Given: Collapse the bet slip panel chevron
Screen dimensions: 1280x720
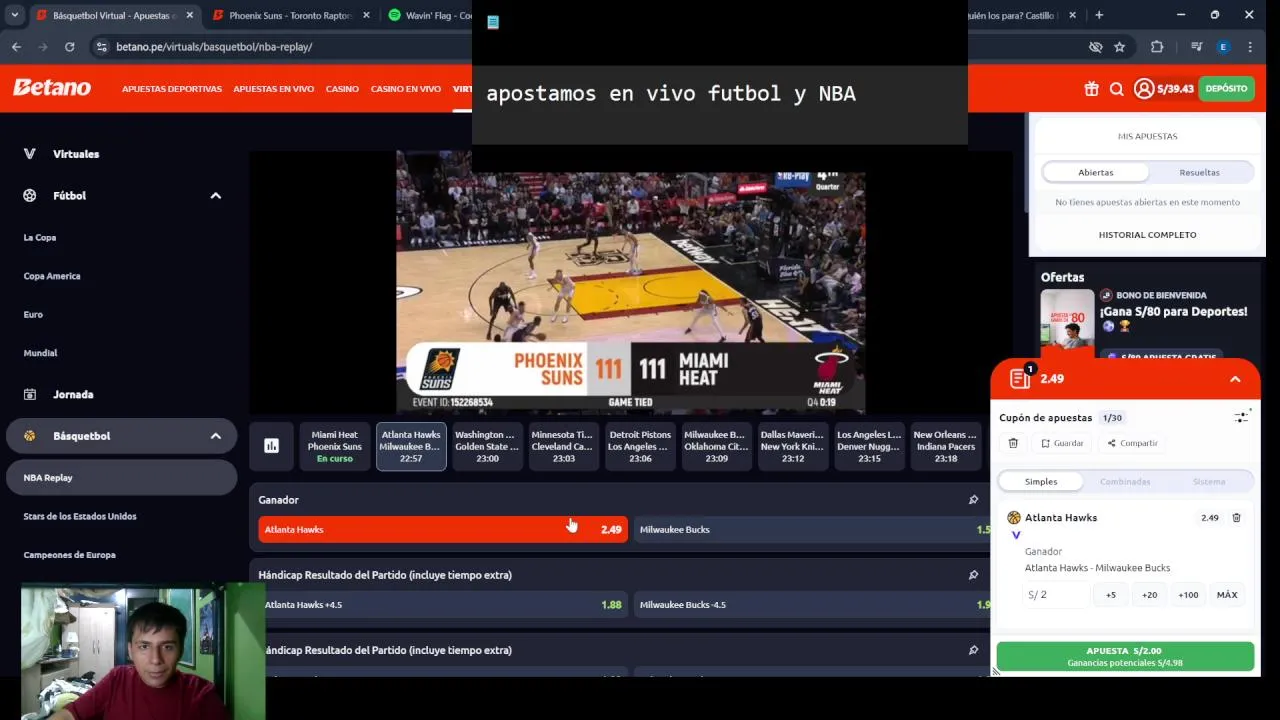Looking at the screenshot, I should pos(1235,379).
